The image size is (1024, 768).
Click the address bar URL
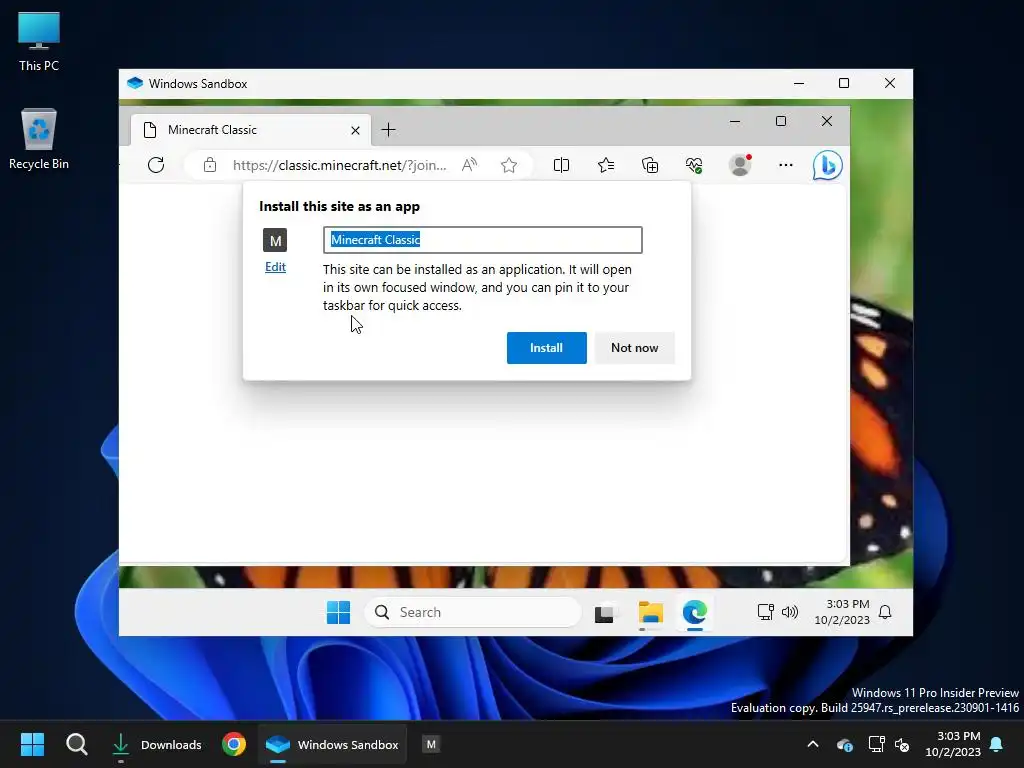coord(340,165)
